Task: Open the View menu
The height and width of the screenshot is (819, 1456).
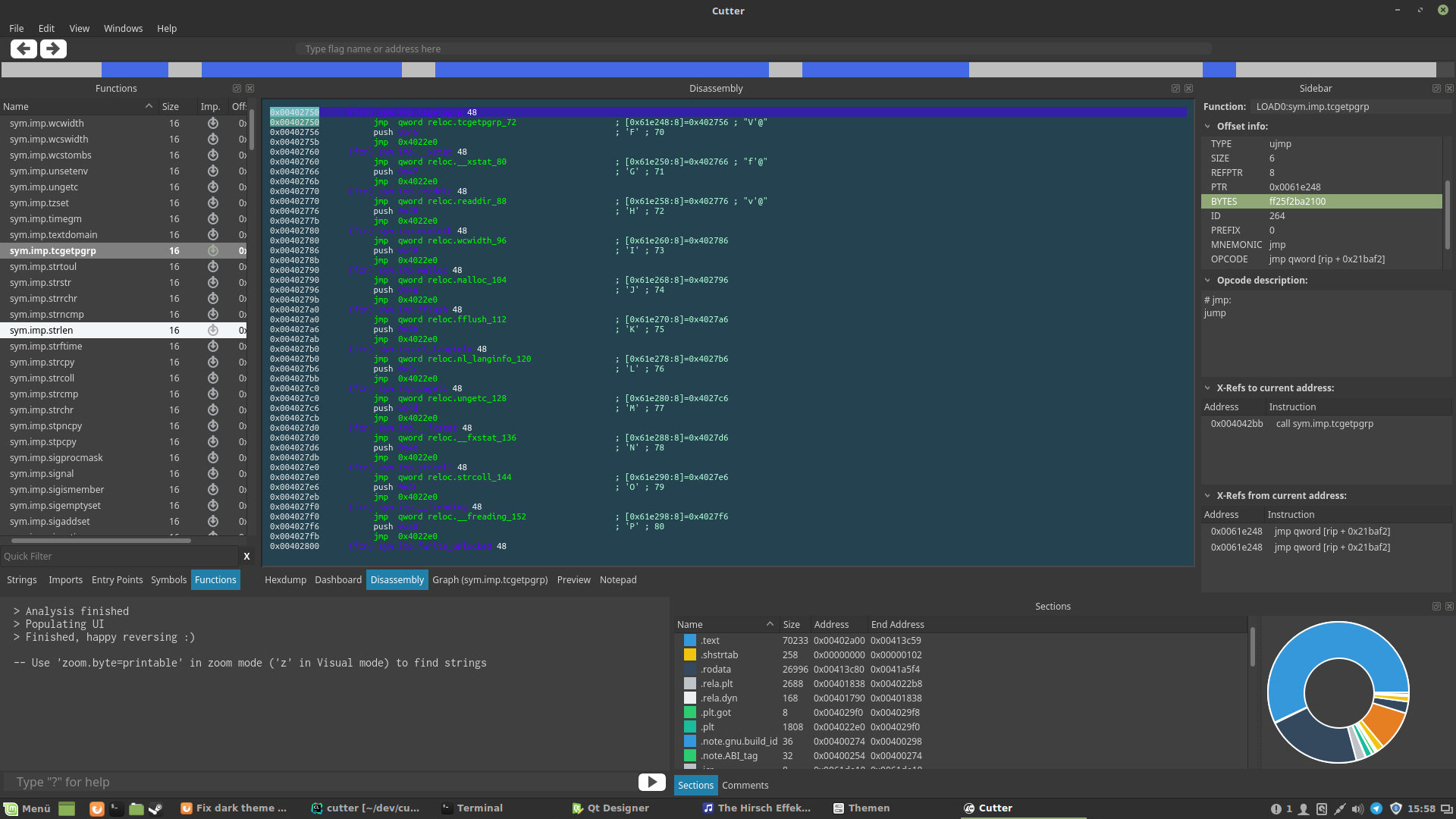Action: tap(79, 29)
